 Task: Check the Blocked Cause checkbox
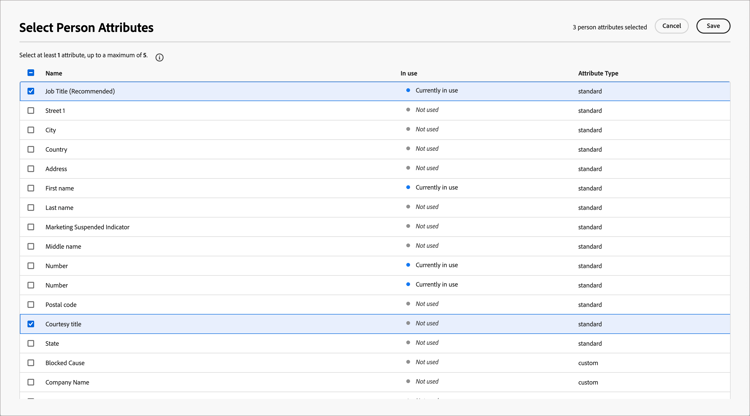click(31, 363)
